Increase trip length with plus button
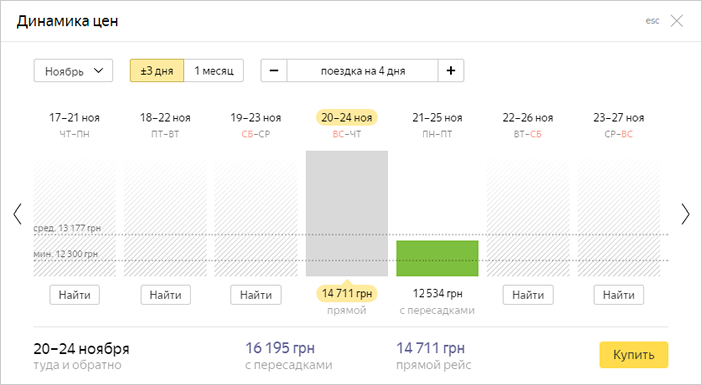Viewport: 702px width, 385px height. pyautogui.click(x=451, y=71)
